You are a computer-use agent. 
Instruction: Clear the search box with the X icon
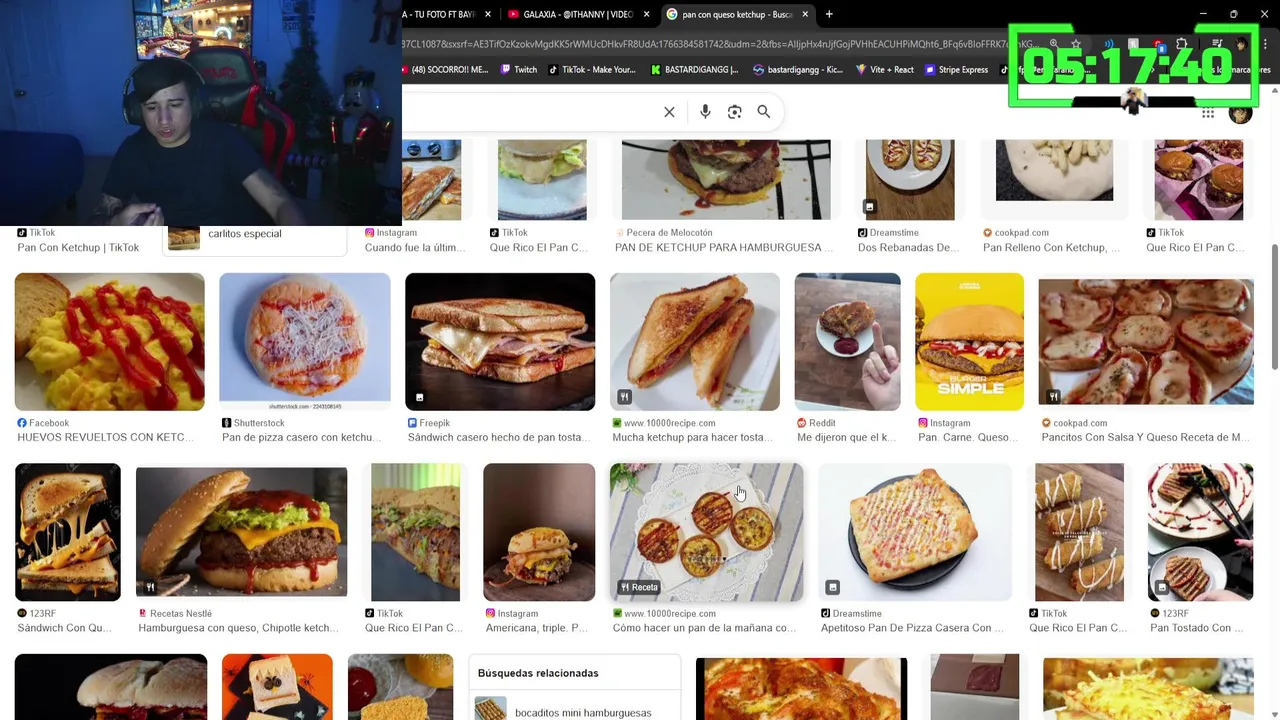coord(669,112)
